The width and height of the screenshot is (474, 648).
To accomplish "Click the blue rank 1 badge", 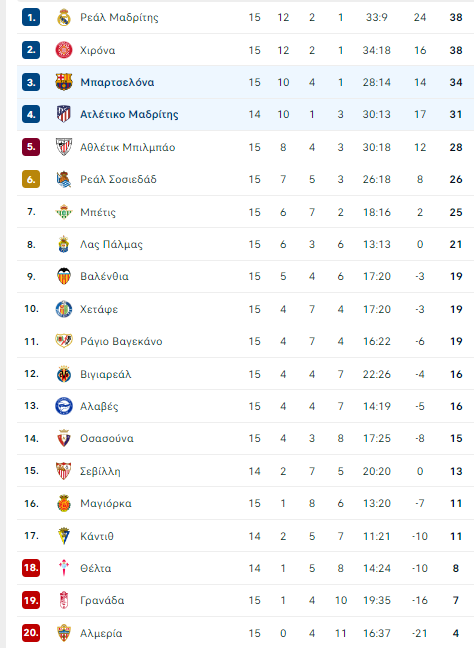I will (x=31, y=17).
